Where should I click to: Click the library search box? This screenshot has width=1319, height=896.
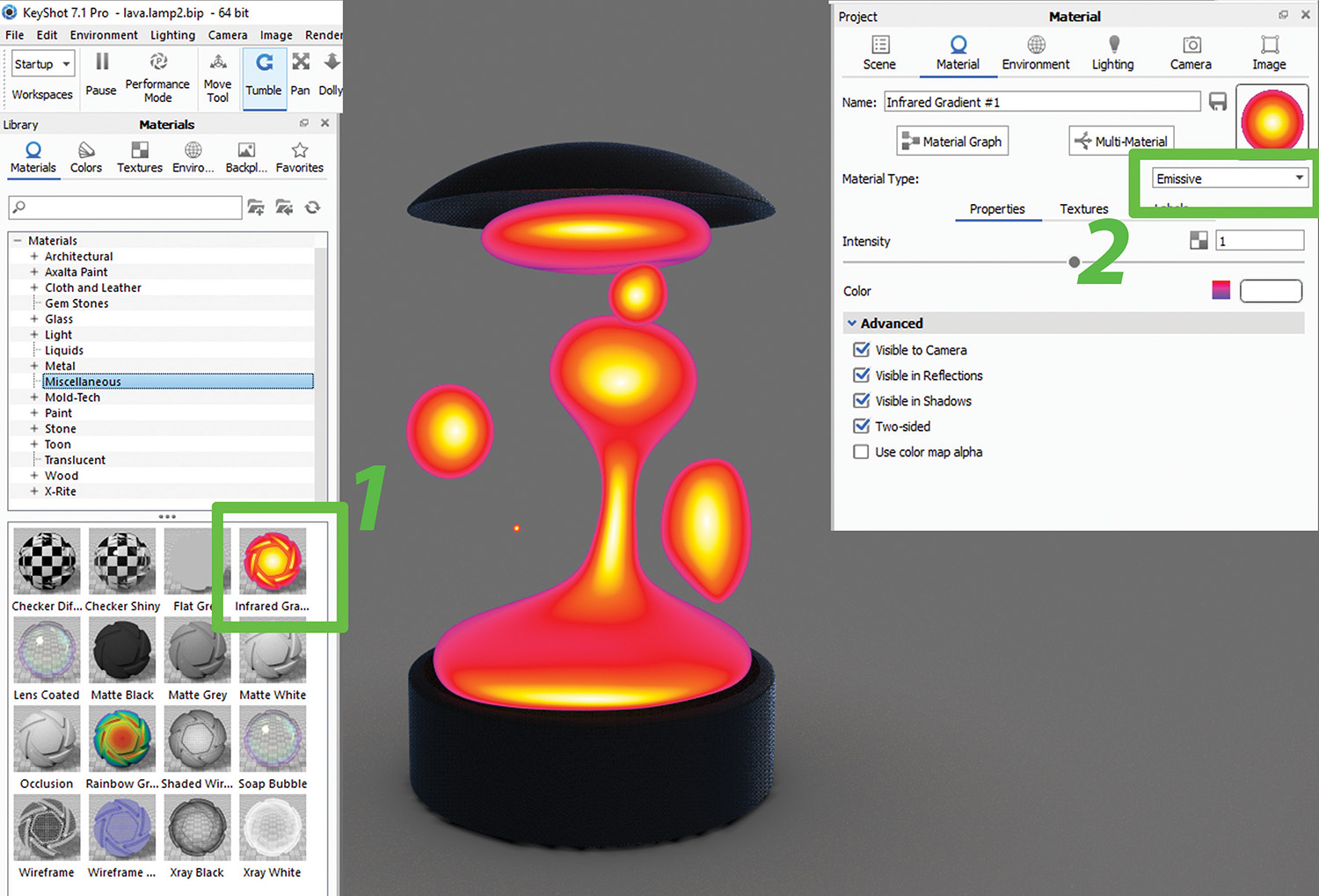(125, 208)
